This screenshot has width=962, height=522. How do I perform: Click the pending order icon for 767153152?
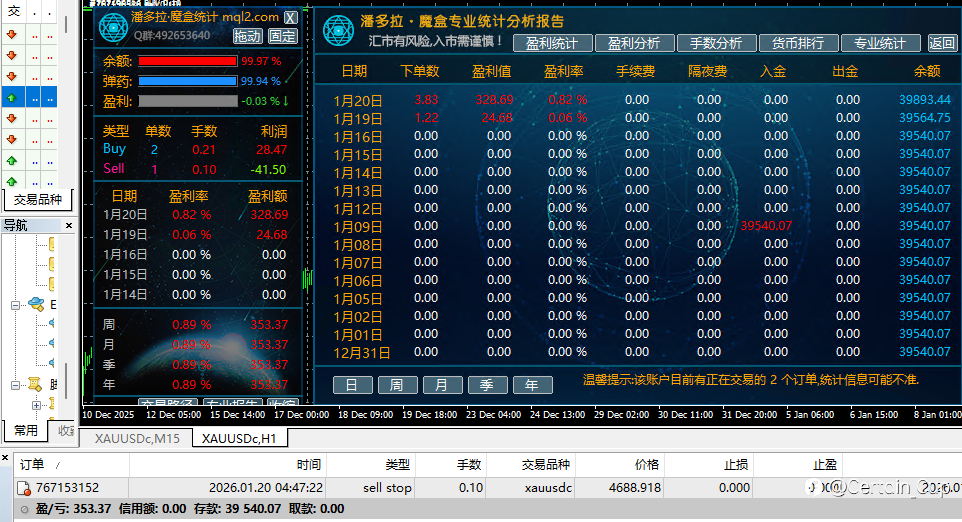pyautogui.click(x=24, y=488)
